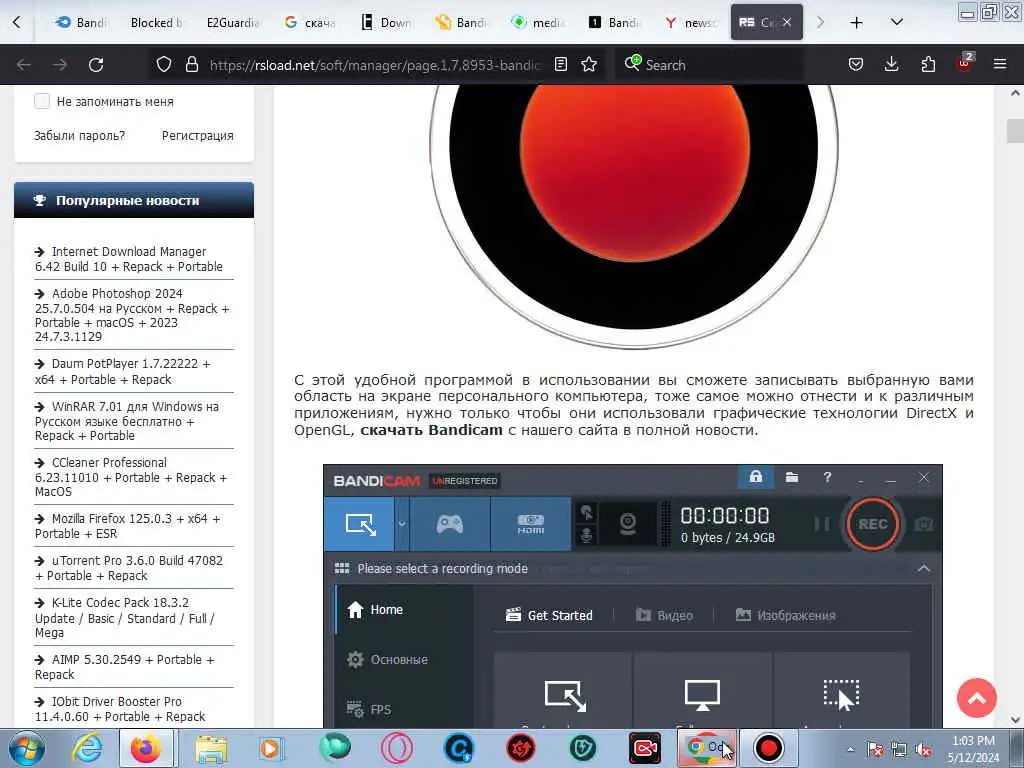This screenshot has height=768, width=1024.
Task: Click the Bandicam interface screenshot image
Action: (633, 596)
